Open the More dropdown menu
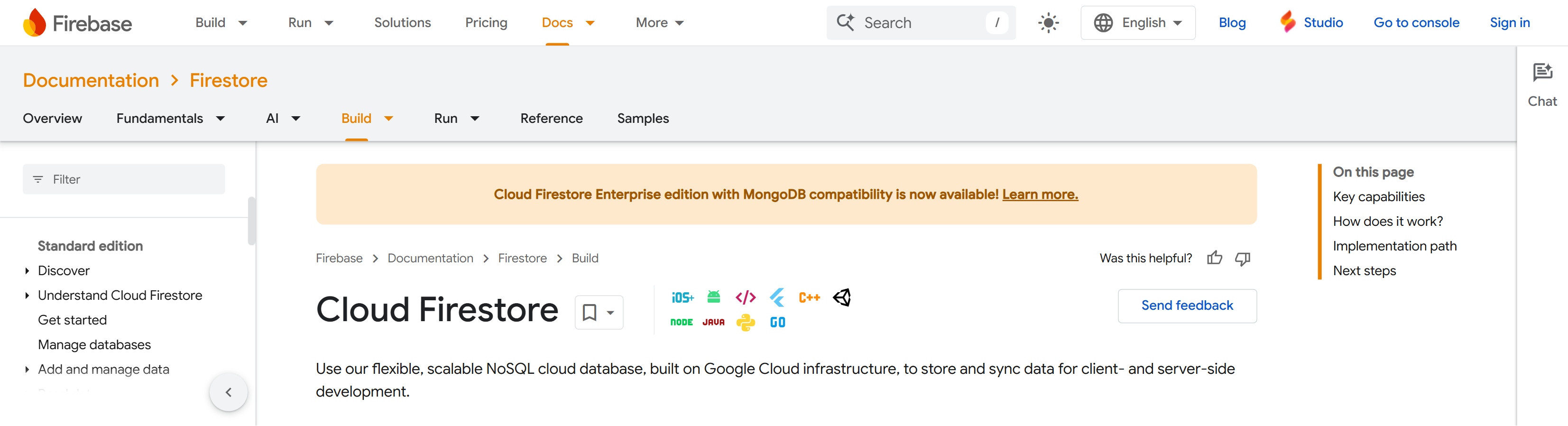The width and height of the screenshot is (1568, 426). [x=659, y=22]
